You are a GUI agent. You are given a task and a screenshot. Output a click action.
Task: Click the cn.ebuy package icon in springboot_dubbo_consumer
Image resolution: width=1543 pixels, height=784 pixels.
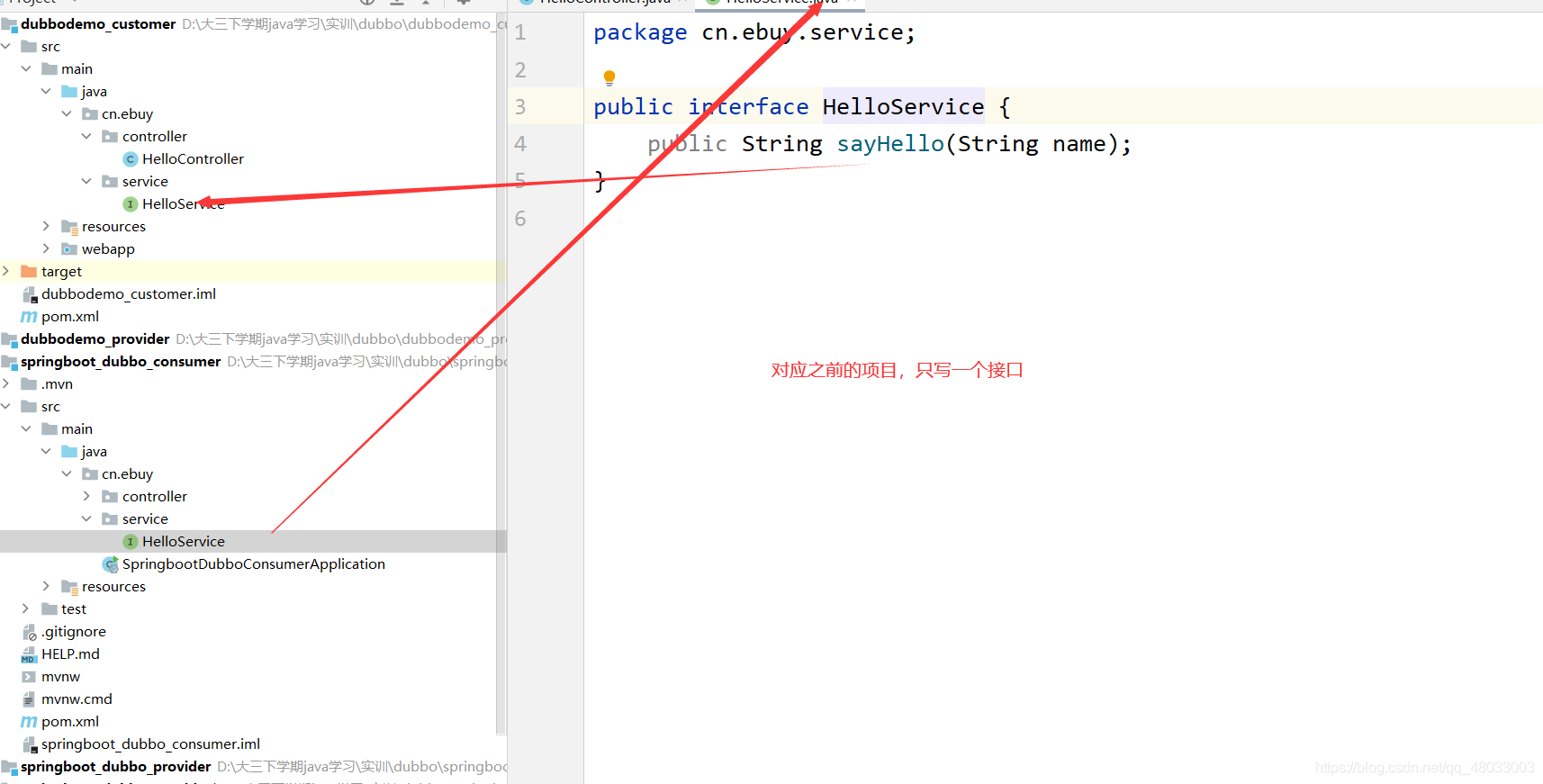point(90,473)
